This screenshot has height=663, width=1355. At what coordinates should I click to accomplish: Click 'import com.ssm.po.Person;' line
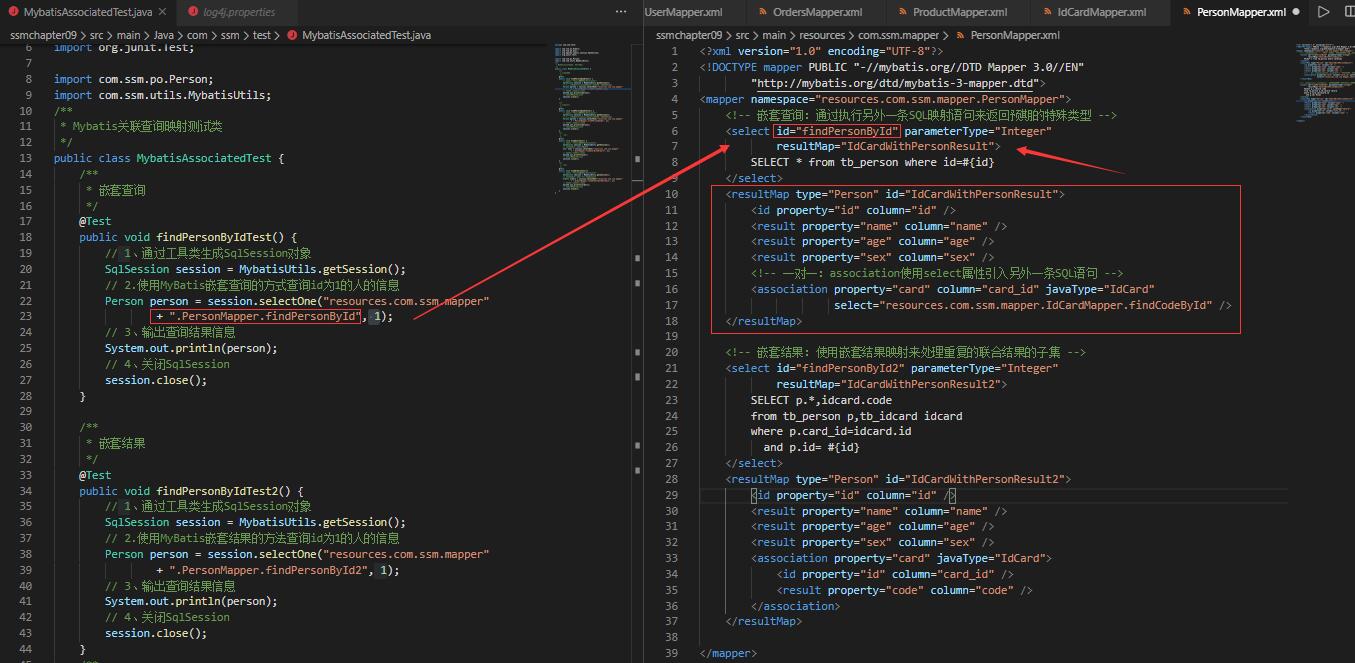click(x=134, y=79)
